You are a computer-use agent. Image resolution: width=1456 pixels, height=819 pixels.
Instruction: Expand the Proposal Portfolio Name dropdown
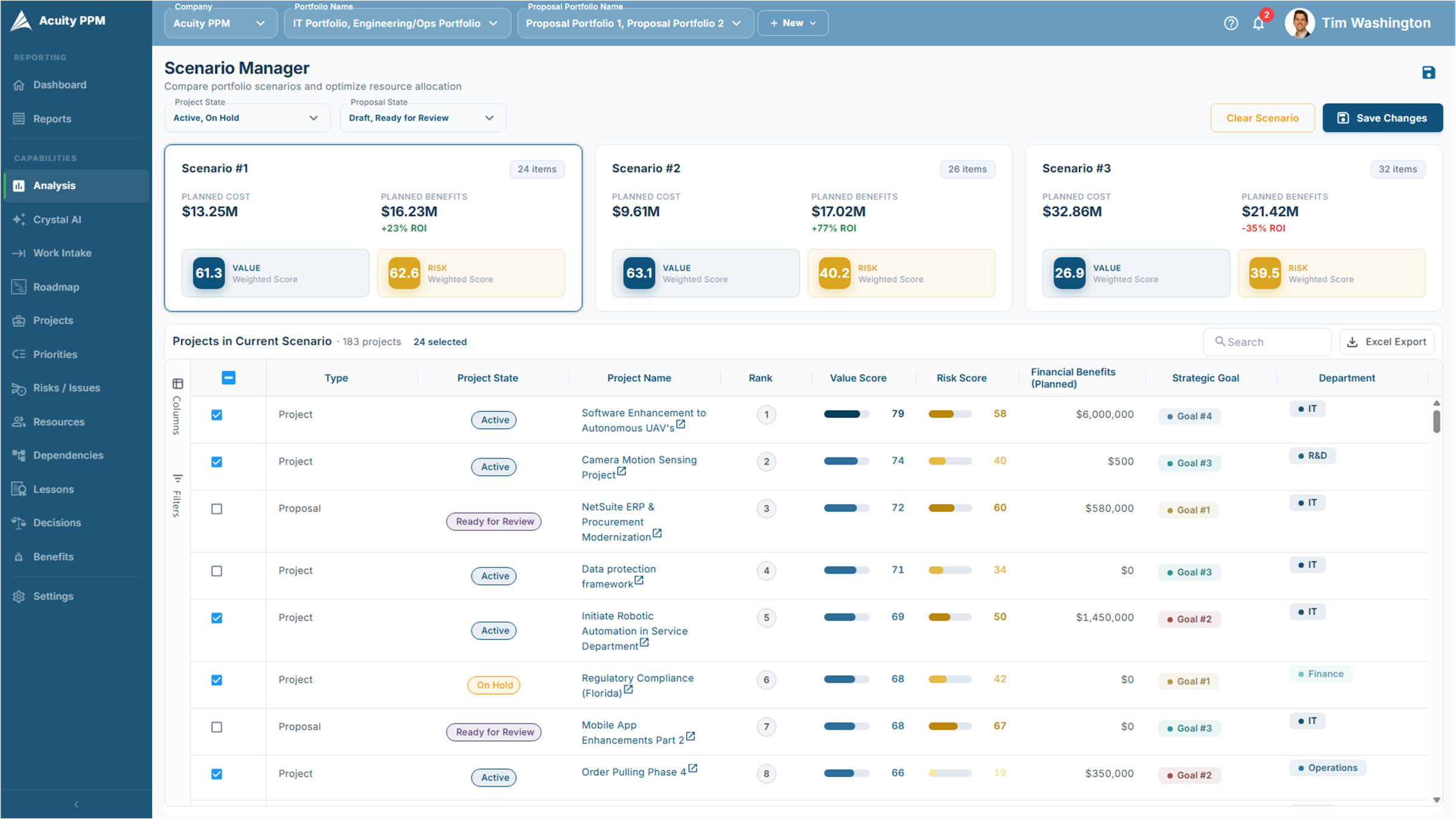pyautogui.click(x=635, y=23)
